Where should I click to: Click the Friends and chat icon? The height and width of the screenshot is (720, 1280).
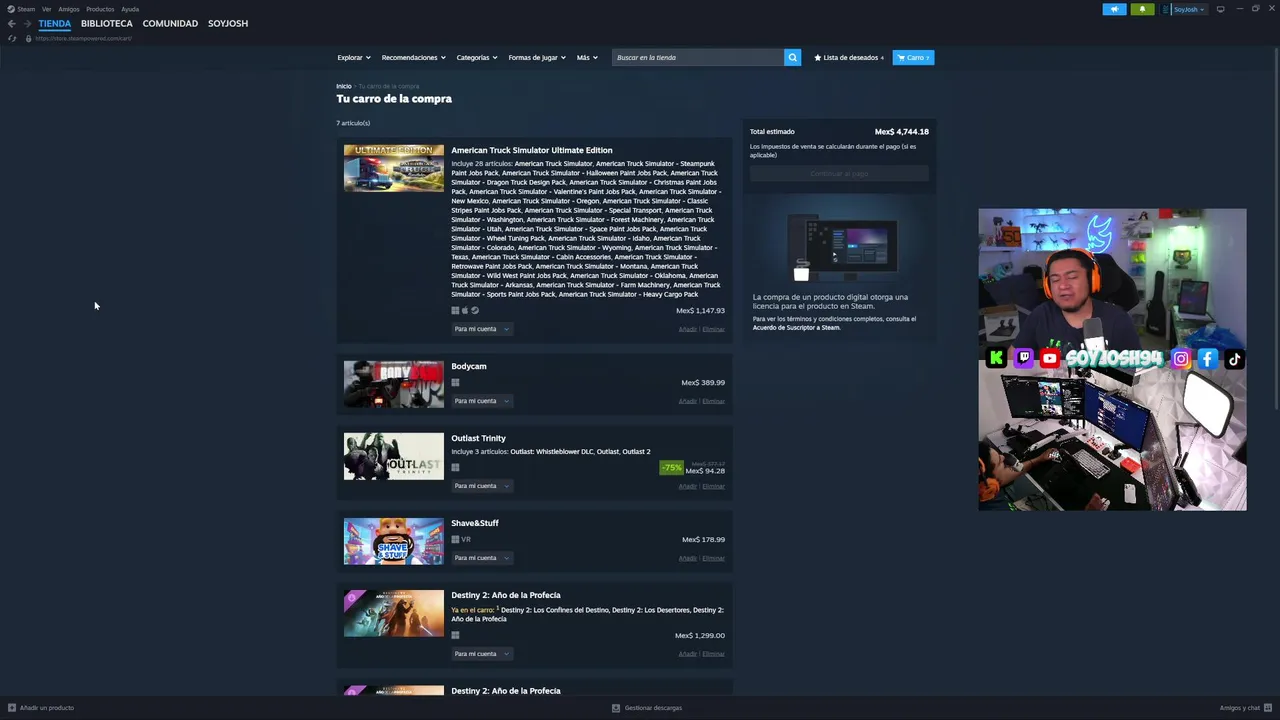(x=1267, y=707)
